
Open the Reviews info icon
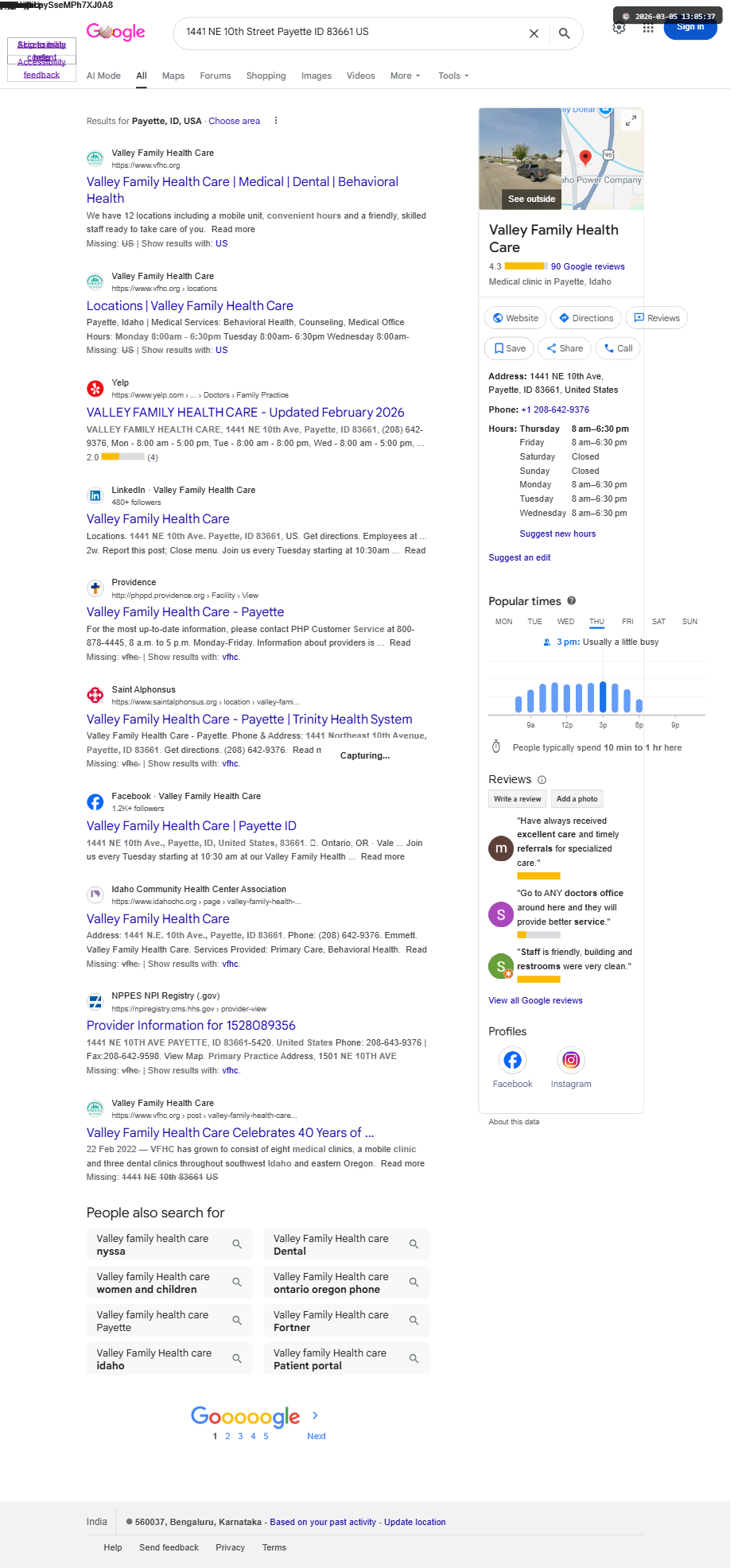(542, 780)
